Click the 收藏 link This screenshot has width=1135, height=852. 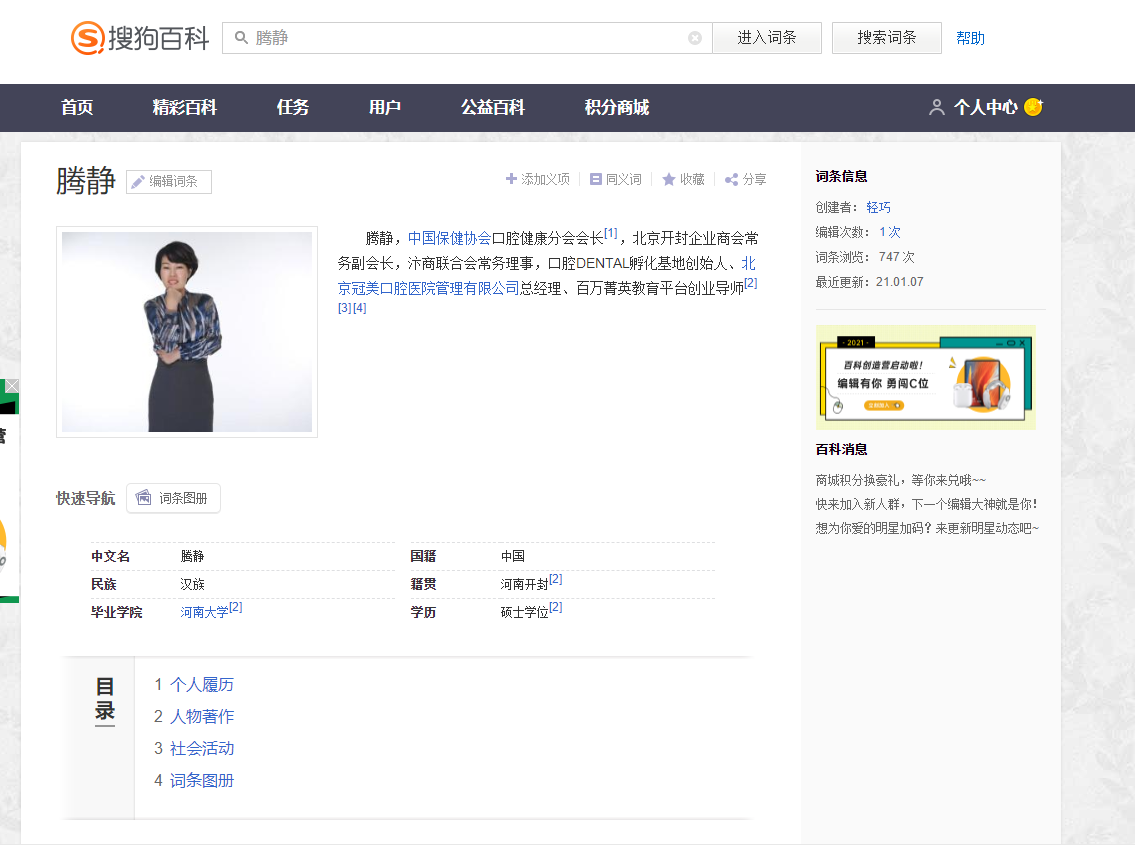[x=683, y=179]
